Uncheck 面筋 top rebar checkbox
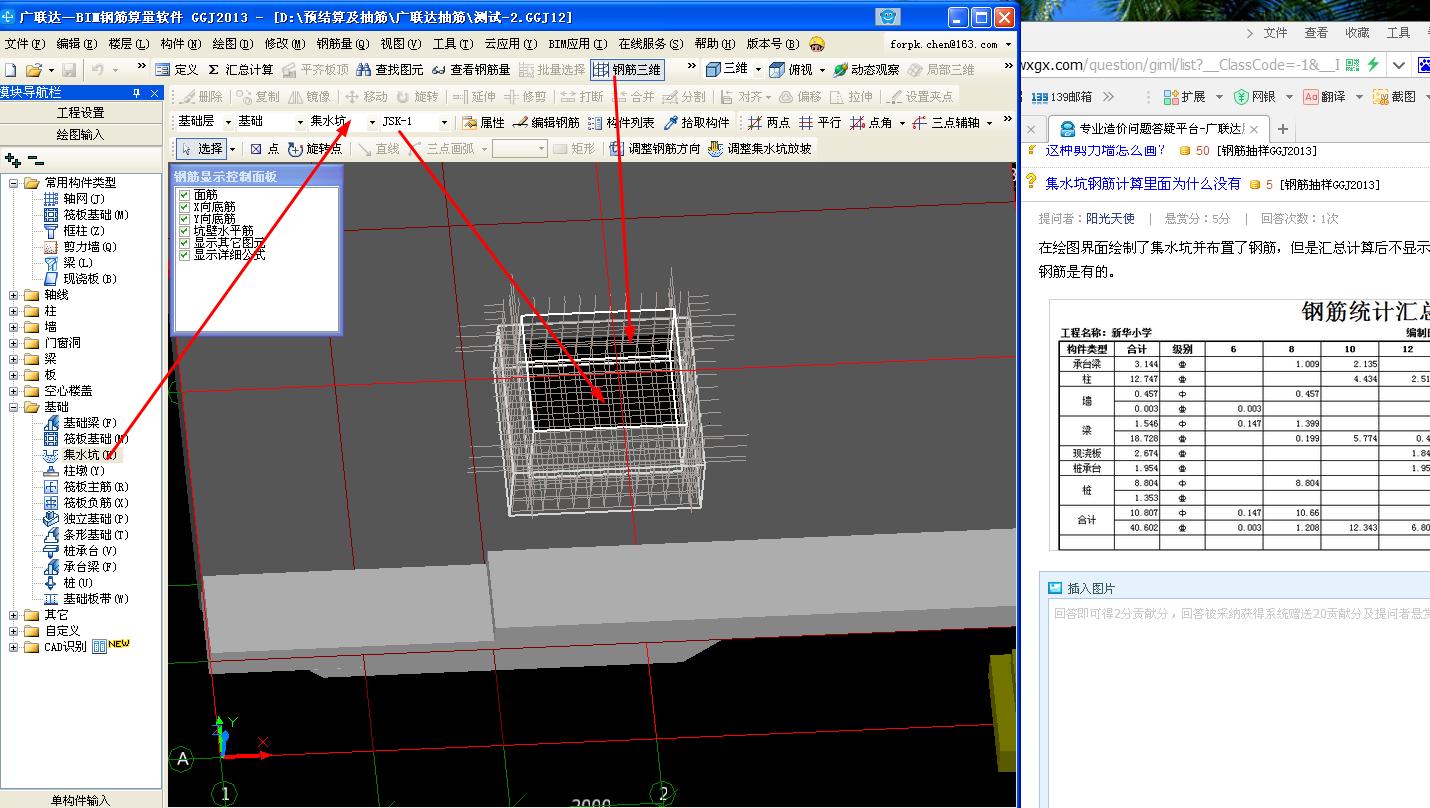 pos(183,194)
